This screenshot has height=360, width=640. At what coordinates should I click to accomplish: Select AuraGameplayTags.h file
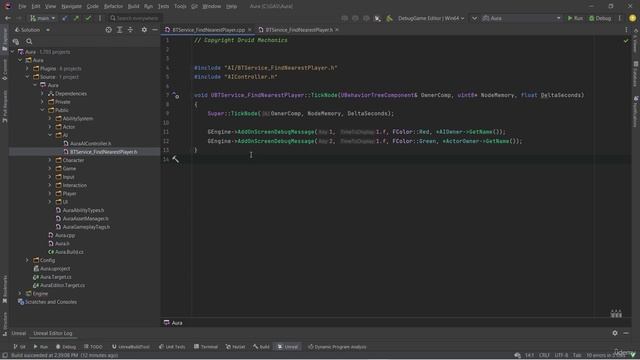86,227
